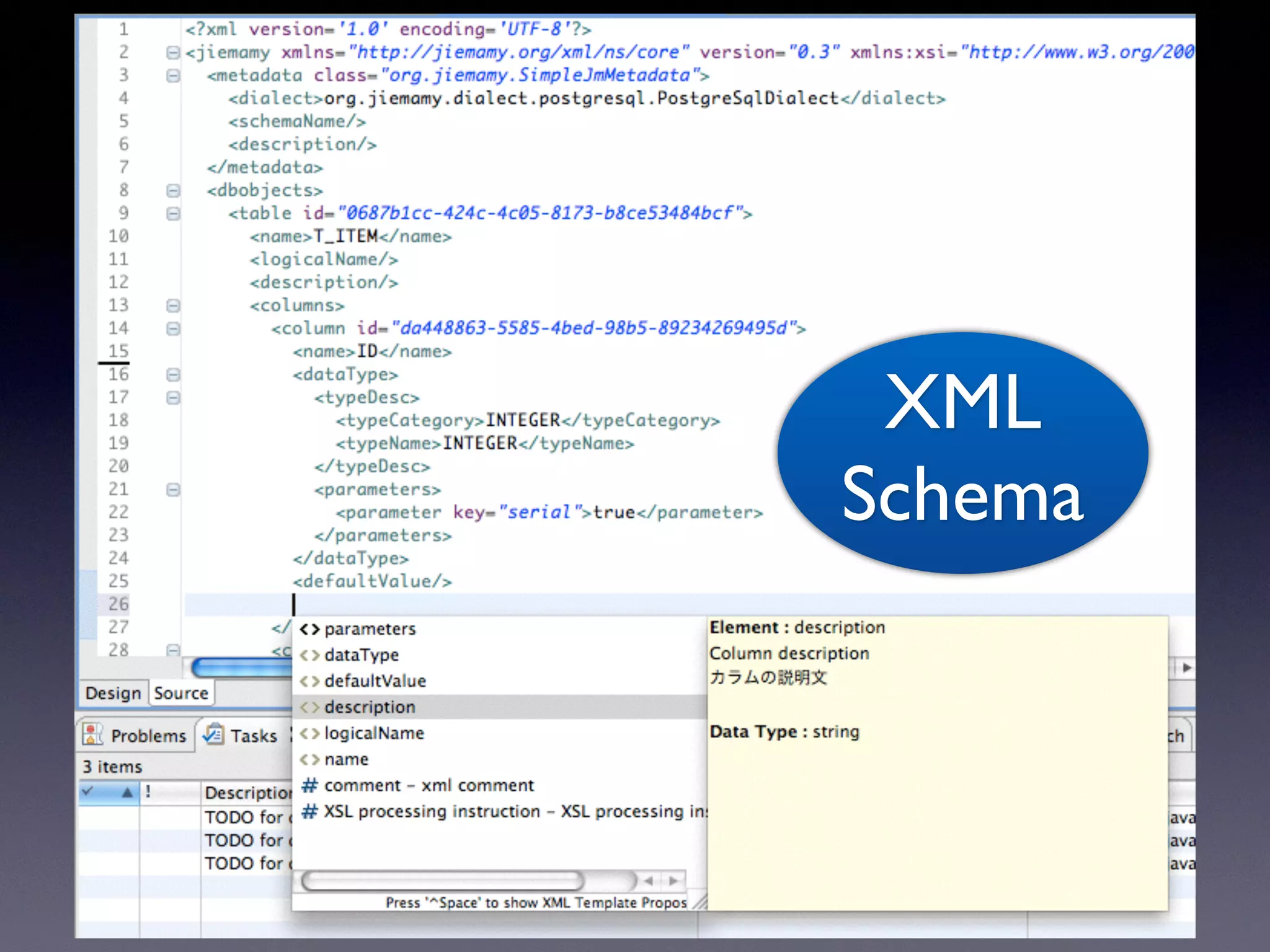Select the parameters completion proposal
The height and width of the screenshot is (952, 1270).
(500, 629)
